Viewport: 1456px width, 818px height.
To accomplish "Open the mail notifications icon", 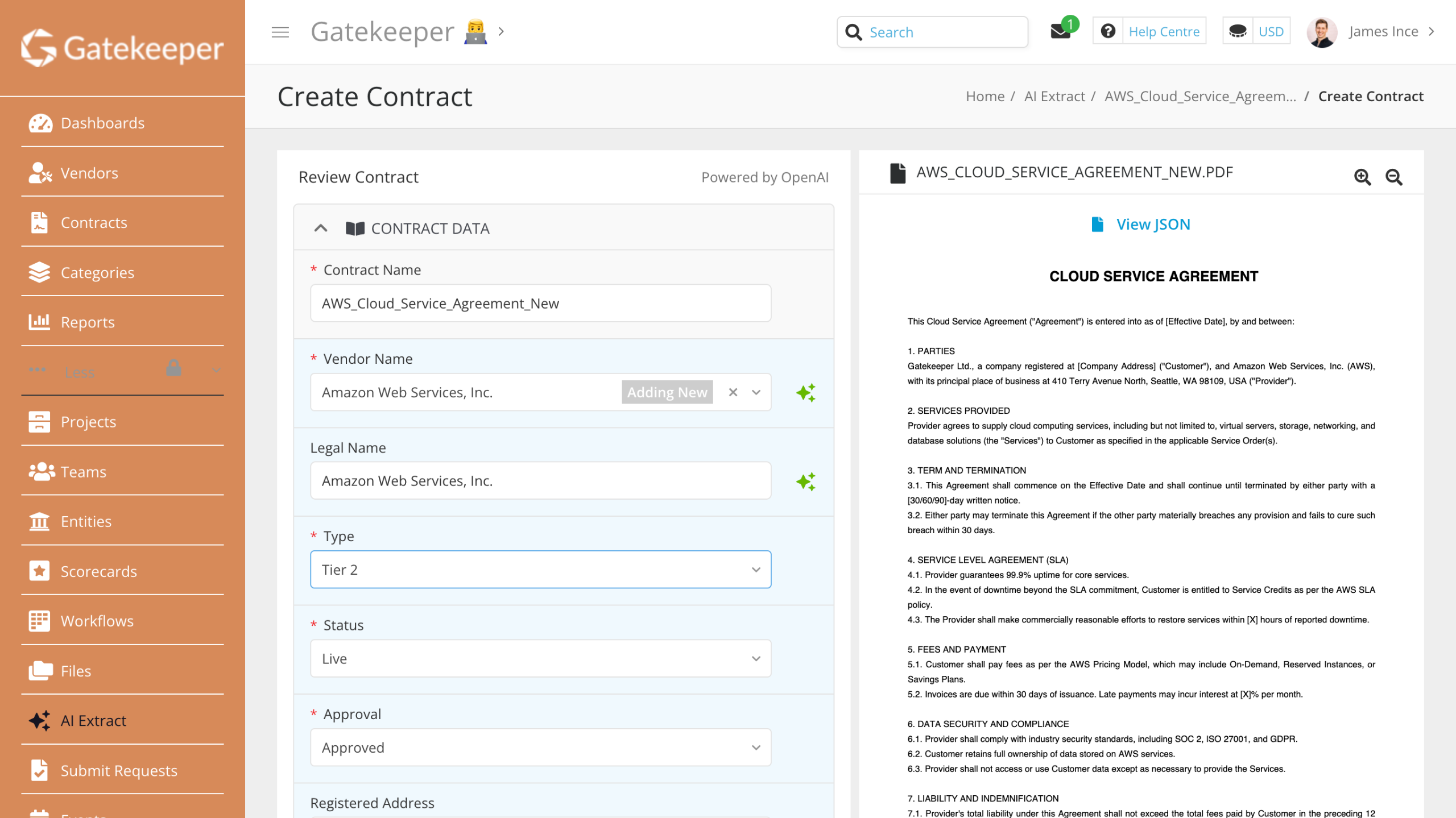I will tap(1060, 31).
